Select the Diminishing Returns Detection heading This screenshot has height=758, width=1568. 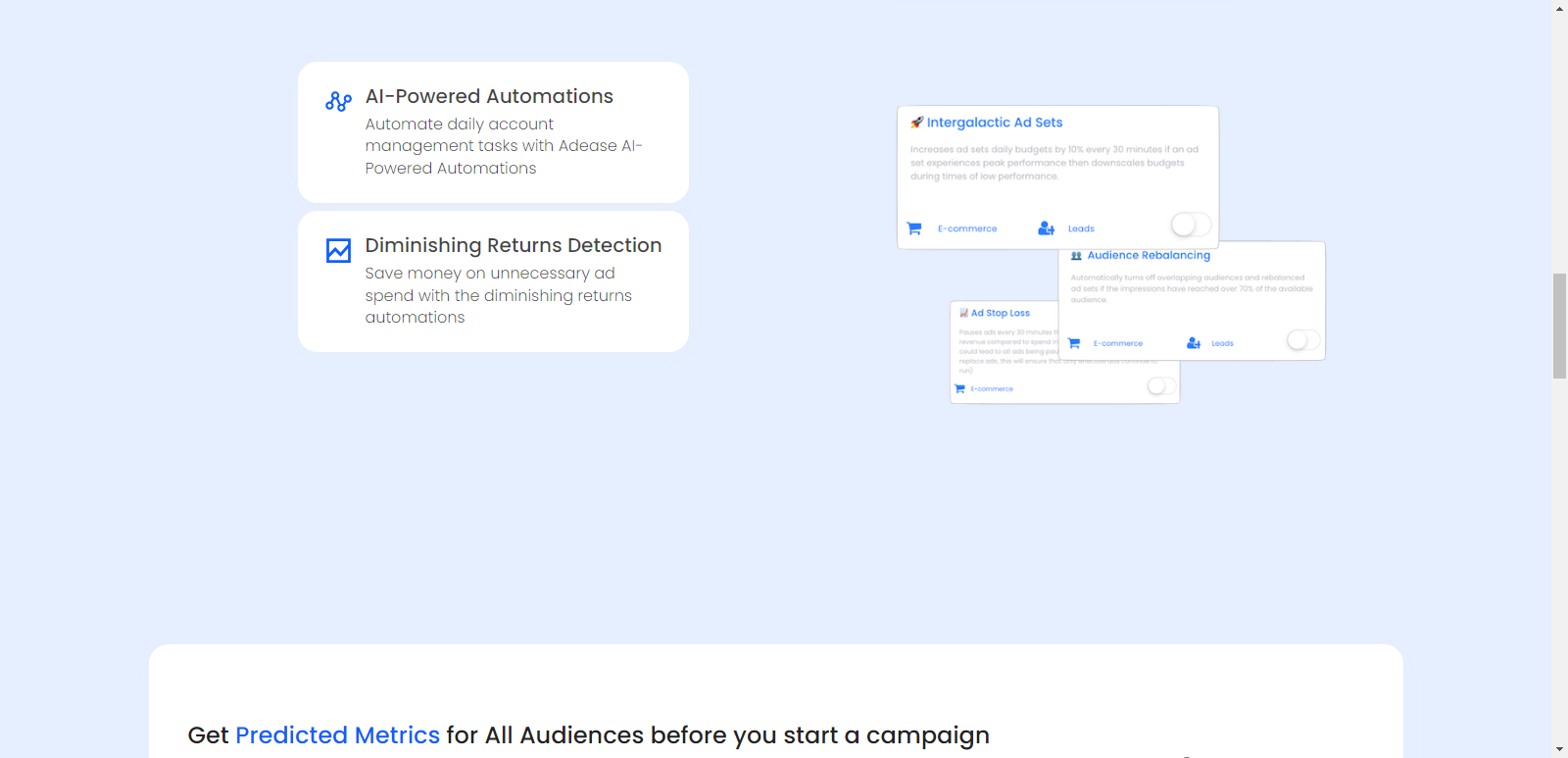pyautogui.click(x=514, y=245)
